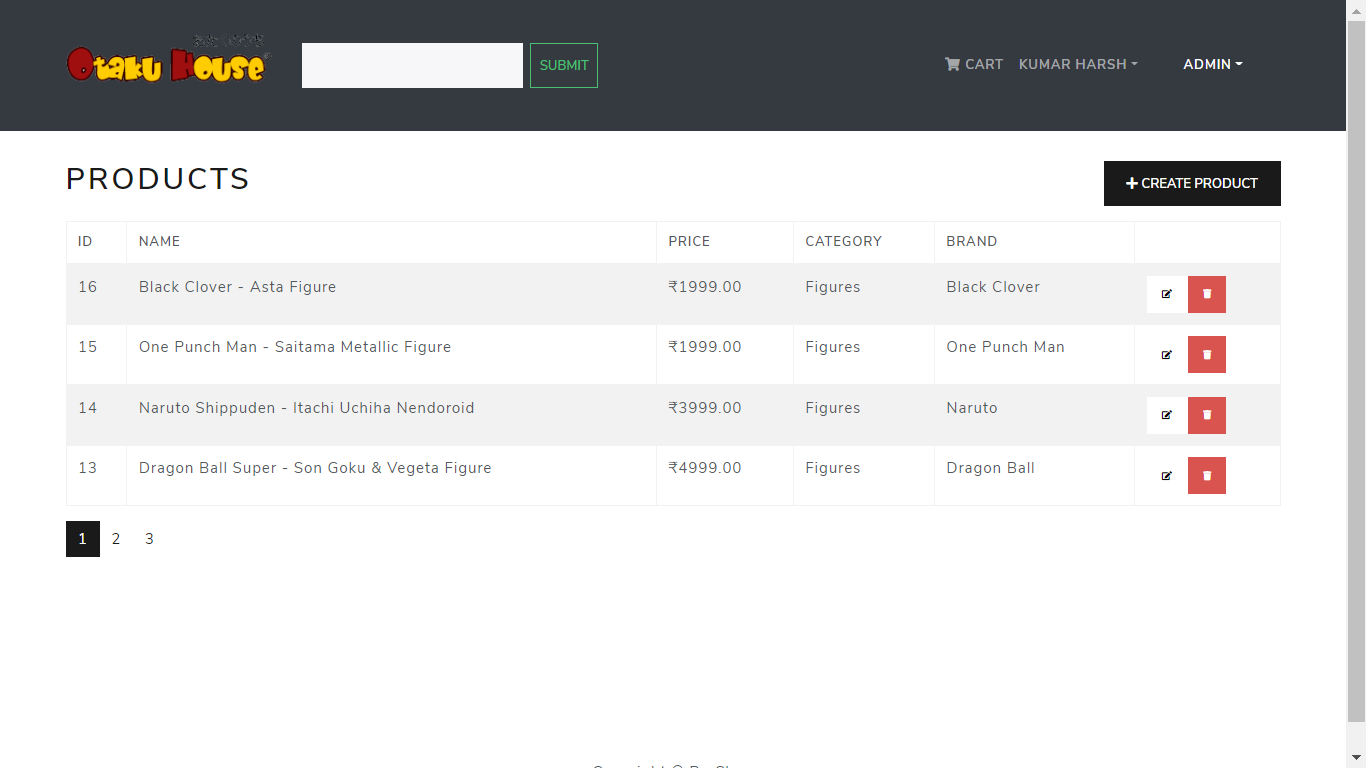Delete the Black Clover Asta Figure product
The height and width of the screenshot is (768, 1366).
[1207, 294]
